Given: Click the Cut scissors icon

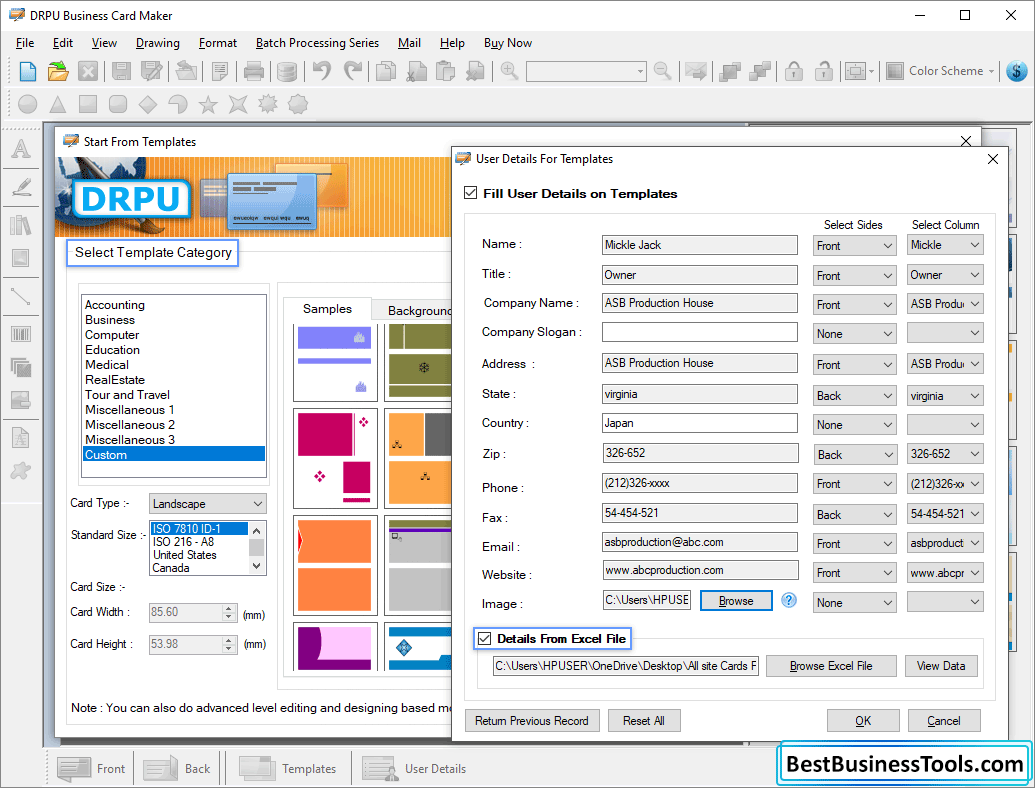Looking at the screenshot, I should click(417, 71).
